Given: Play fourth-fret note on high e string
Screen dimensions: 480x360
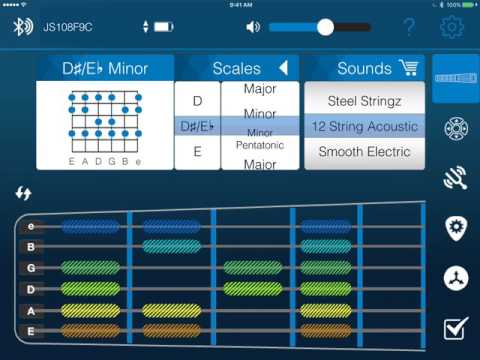Looking at the screenshot, I should tap(326, 226).
